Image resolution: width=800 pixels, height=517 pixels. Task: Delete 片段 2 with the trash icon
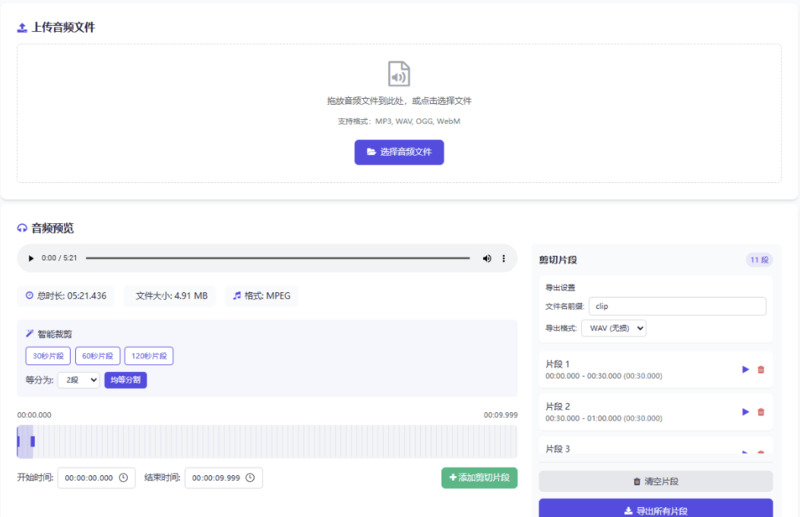point(761,411)
